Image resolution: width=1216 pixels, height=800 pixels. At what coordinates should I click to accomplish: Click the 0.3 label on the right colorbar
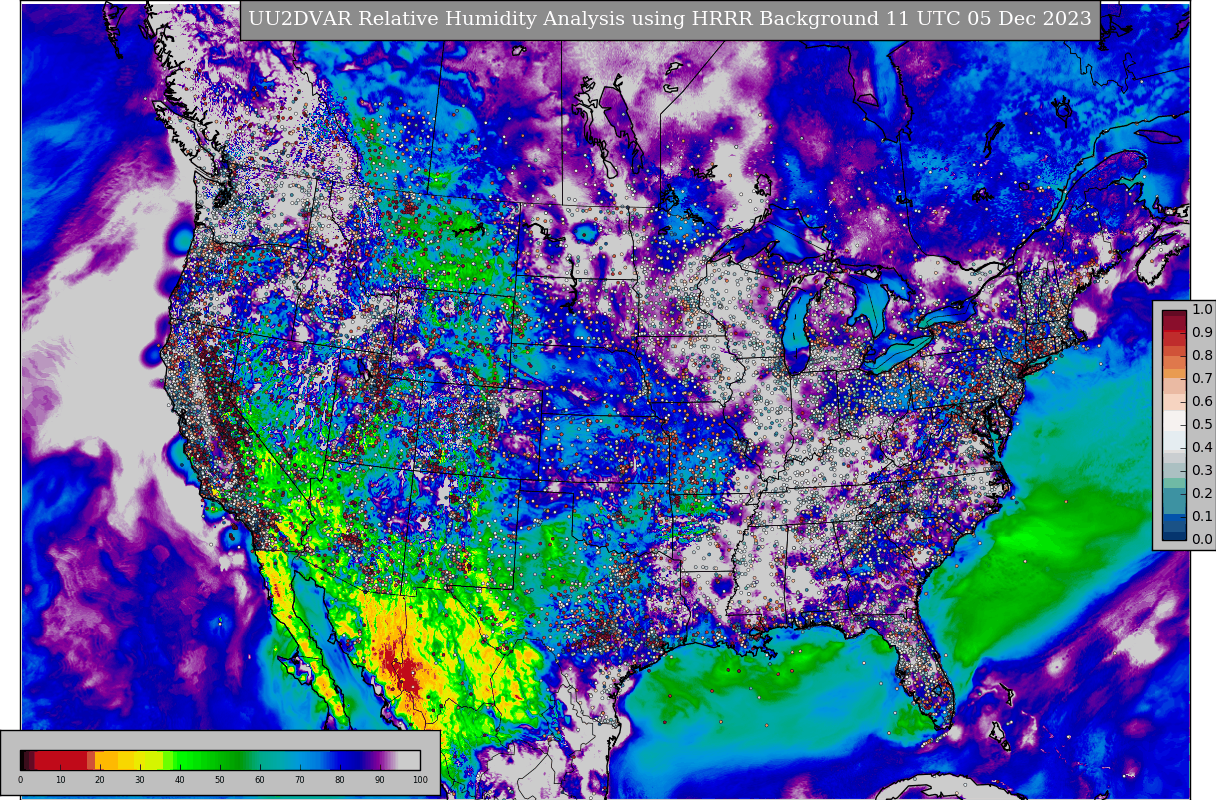coord(1202,470)
